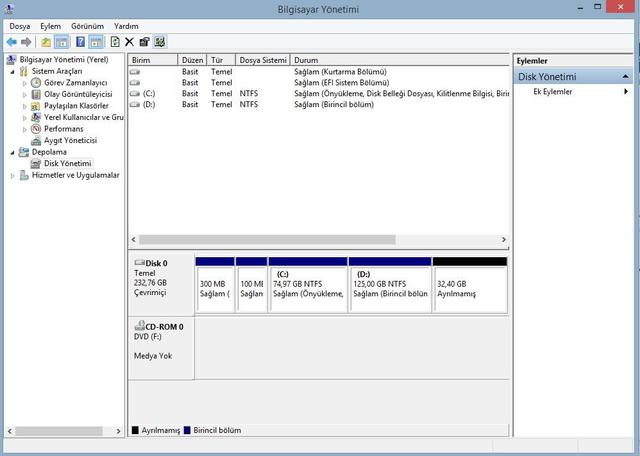640x456 pixels.
Task: Collapse the Sistem Araçları node
Action: pyautogui.click(x=13, y=72)
